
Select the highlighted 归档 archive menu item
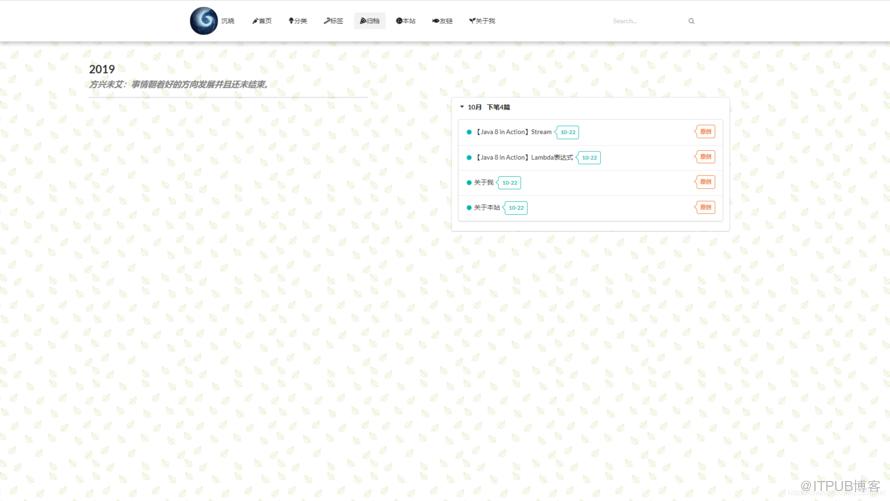click(370, 21)
